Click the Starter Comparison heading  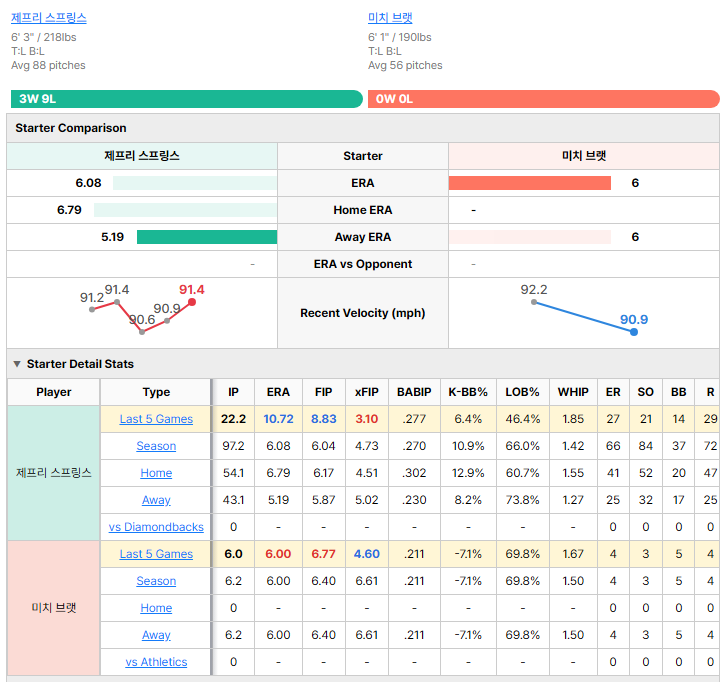pos(71,128)
